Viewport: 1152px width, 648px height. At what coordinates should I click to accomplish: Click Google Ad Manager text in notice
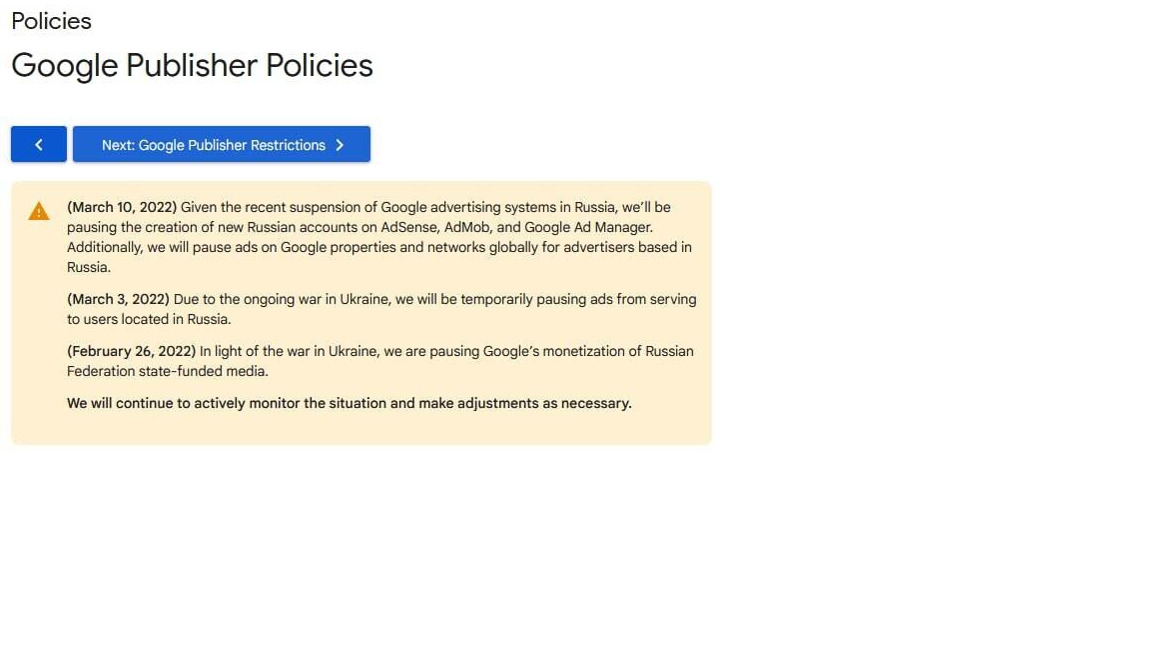point(588,227)
